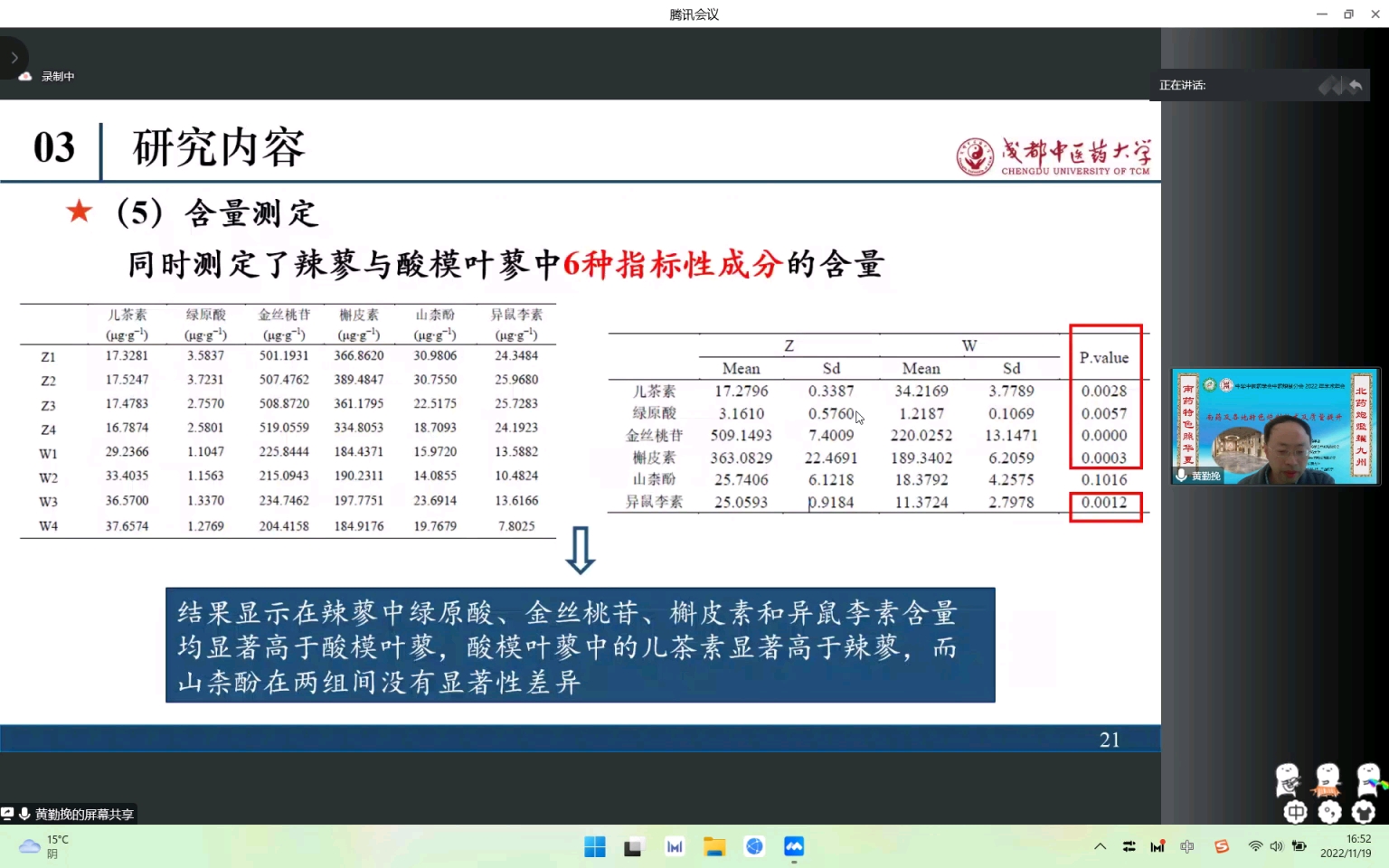The image size is (1389, 868).
Task: Click the 正在讲话 speaking status label
Action: 1183,86
